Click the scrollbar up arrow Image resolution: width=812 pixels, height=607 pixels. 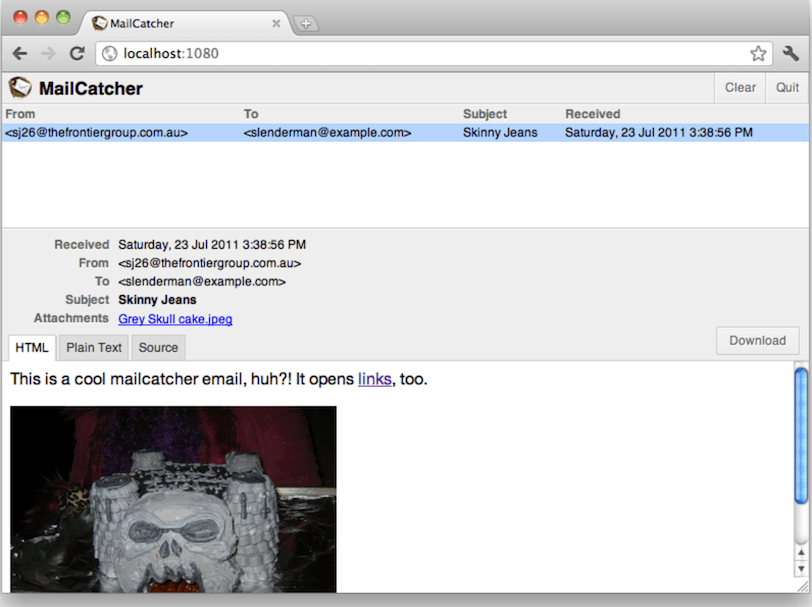801,552
